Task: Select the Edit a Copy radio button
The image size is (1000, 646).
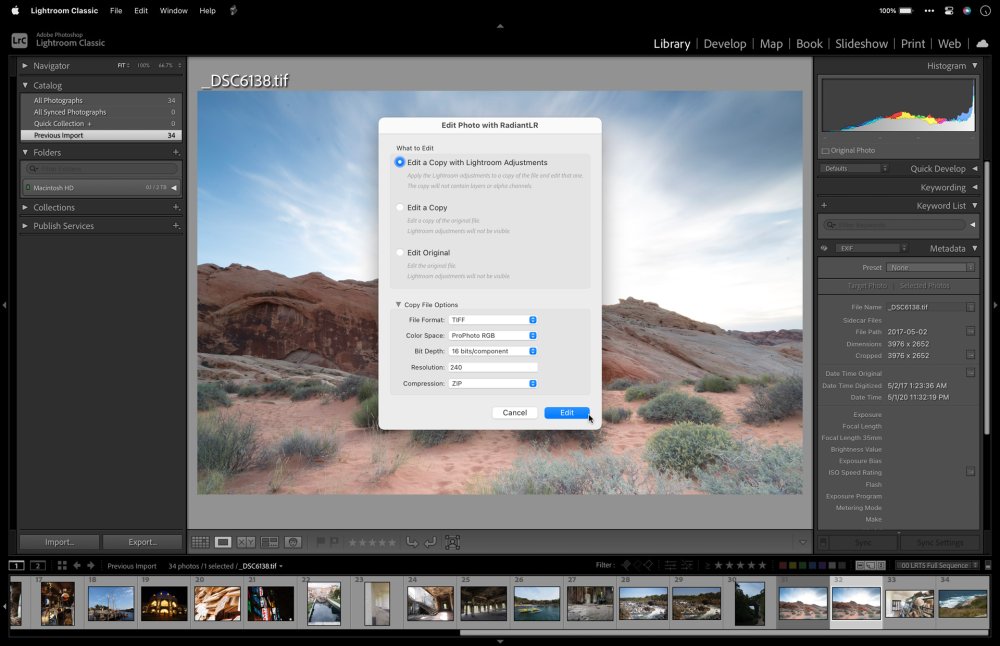Action: [x=400, y=208]
